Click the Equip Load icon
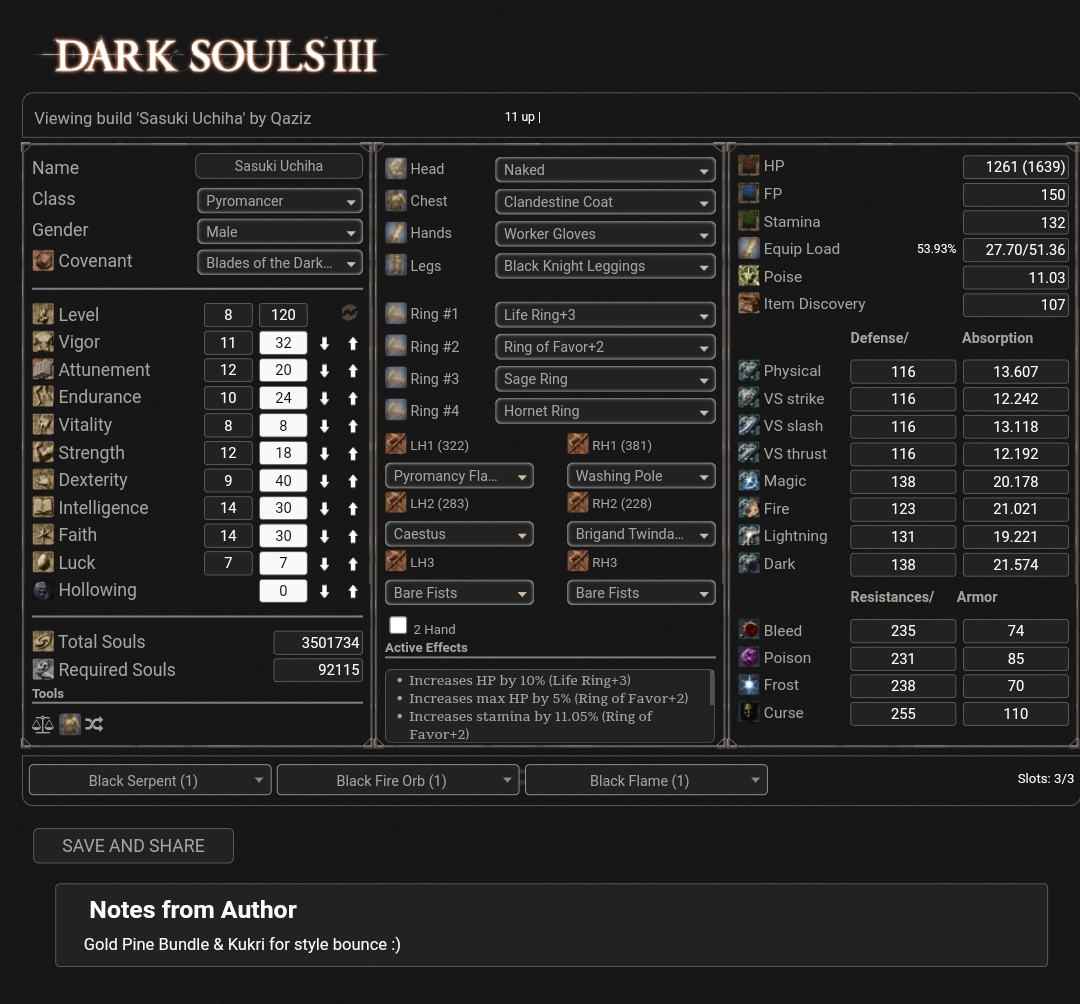 click(x=749, y=249)
